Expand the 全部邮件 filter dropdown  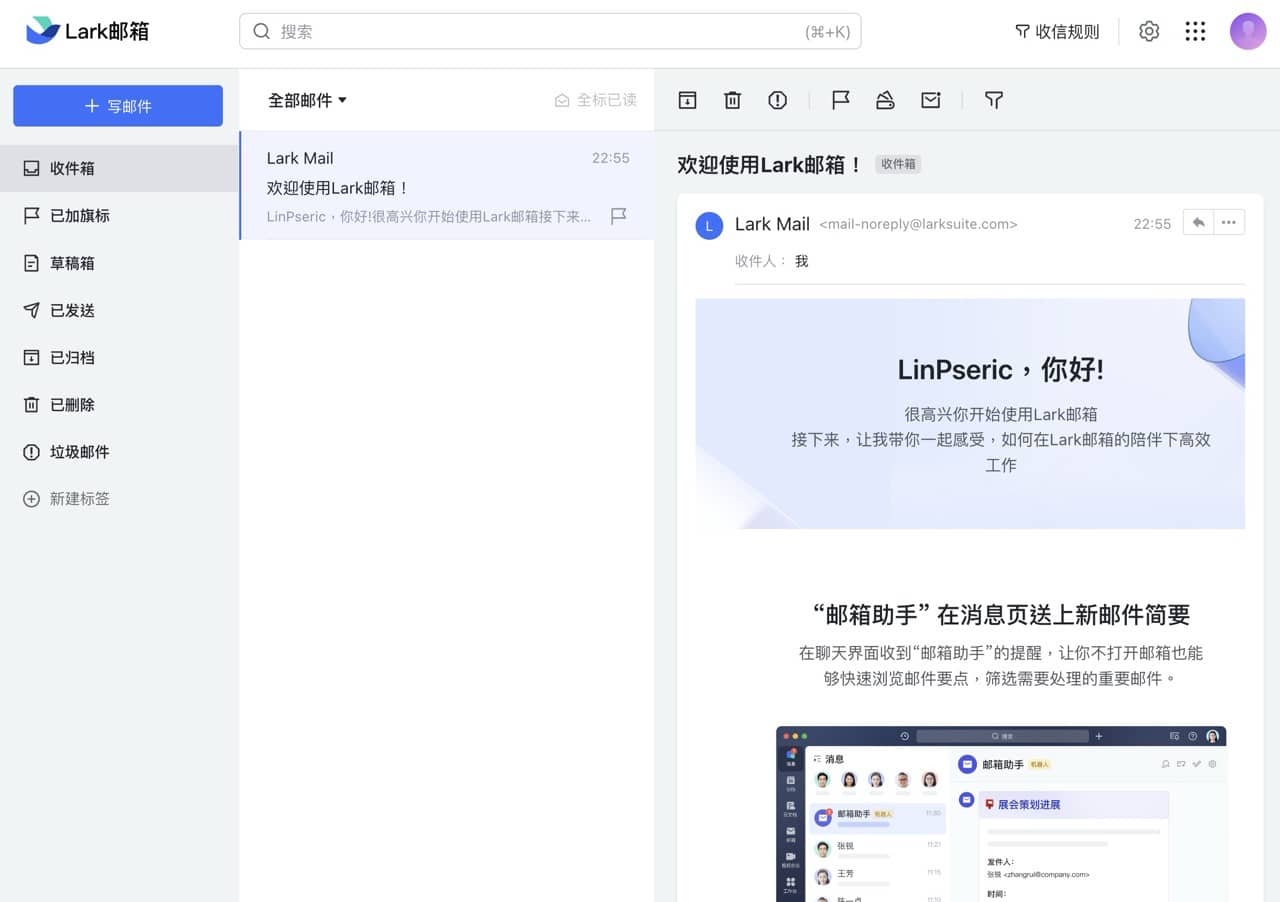(307, 100)
